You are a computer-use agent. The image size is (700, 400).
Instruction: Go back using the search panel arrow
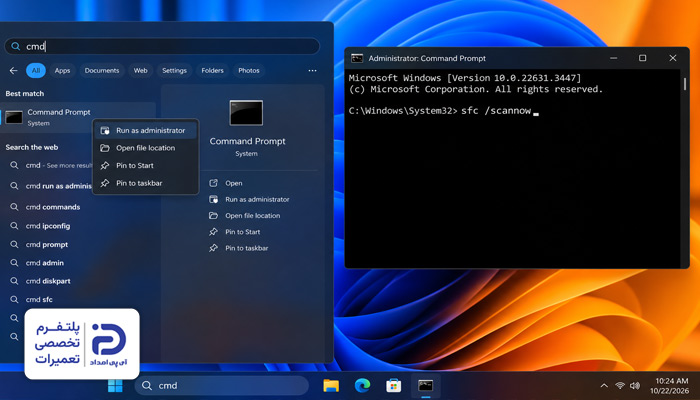[13, 71]
